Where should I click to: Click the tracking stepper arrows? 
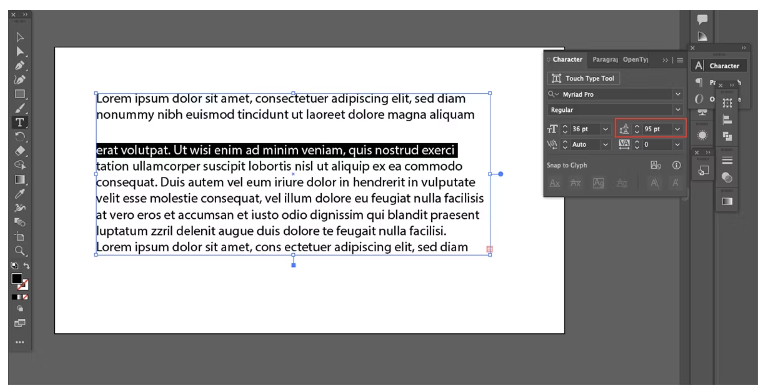pyautogui.click(x=637, y=145)
